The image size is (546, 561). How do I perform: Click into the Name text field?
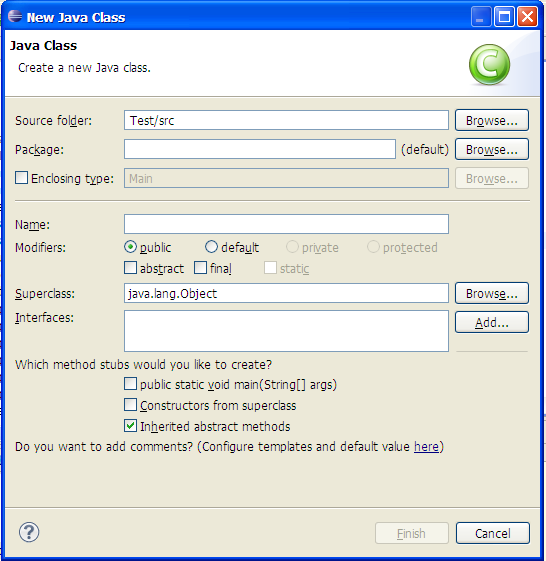[x=286, y=224]
